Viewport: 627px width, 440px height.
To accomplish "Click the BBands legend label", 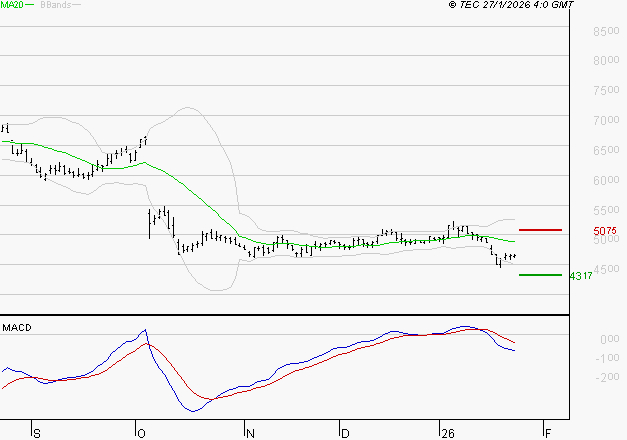I will click(x=56, y=5).
